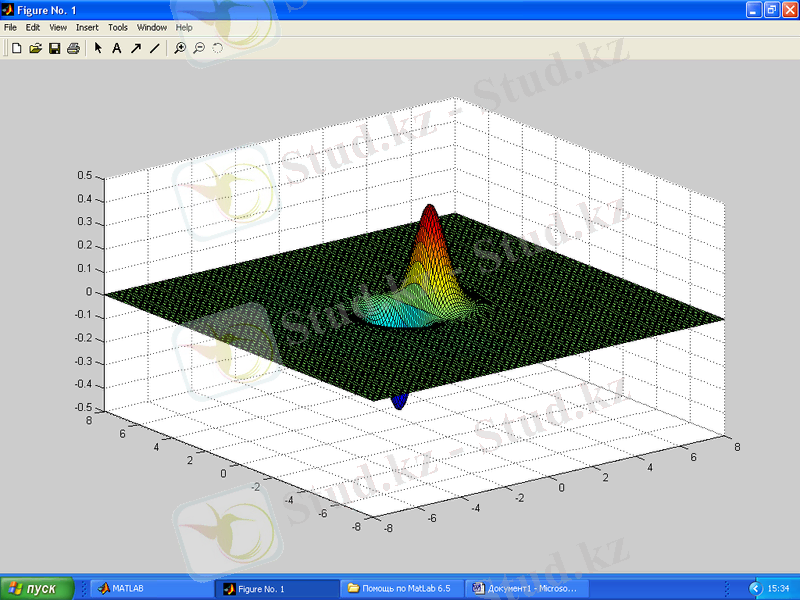Viewport: 800px width, 600px height.
Task: Choose the Insert Arrow tool
Action: pos(135,47)
